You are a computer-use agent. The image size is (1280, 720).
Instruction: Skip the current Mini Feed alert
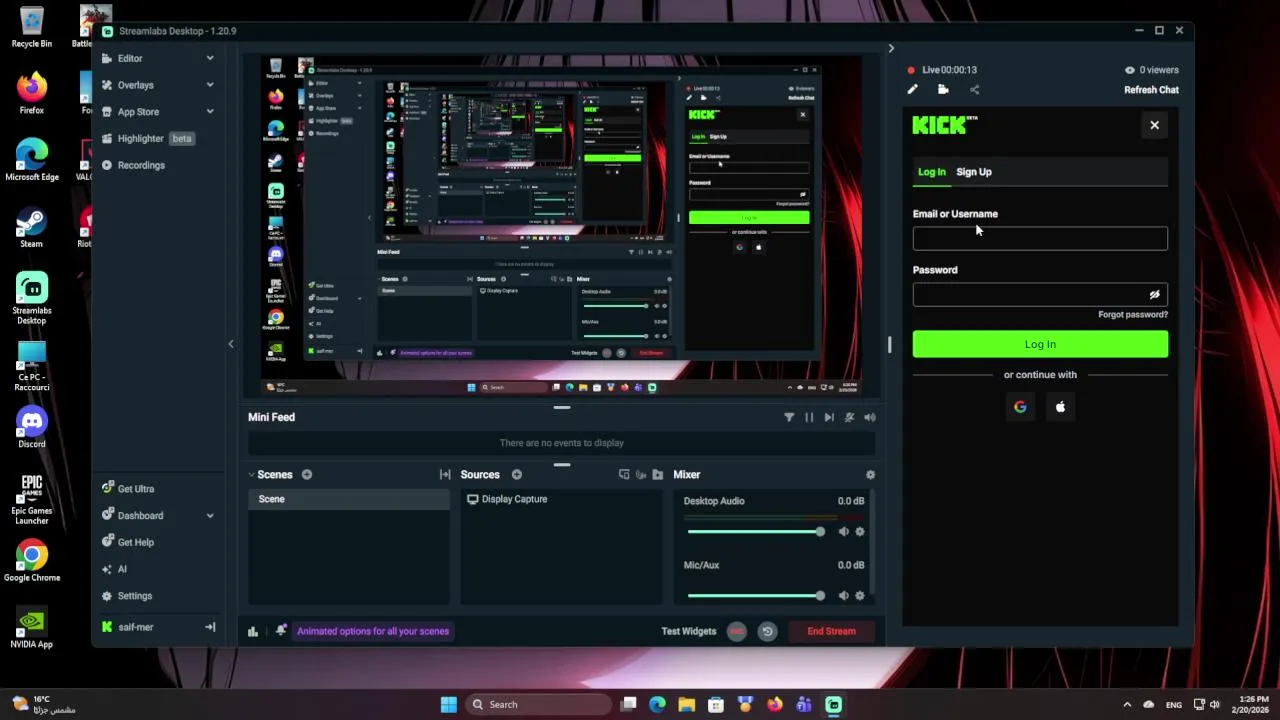pyautogui.click(x=829, y=418)
